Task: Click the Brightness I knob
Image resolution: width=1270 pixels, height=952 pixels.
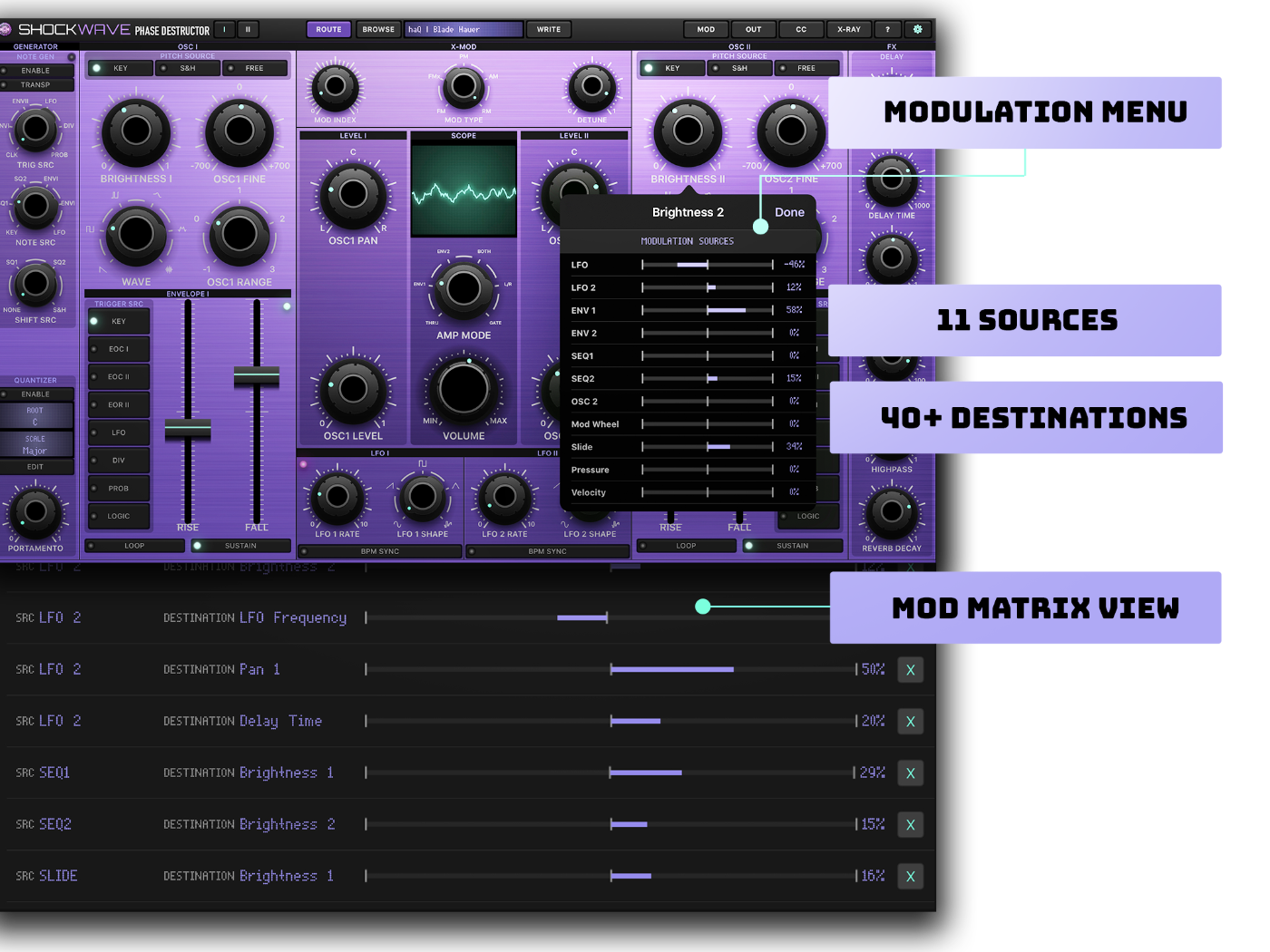Action: pos(136,131)
